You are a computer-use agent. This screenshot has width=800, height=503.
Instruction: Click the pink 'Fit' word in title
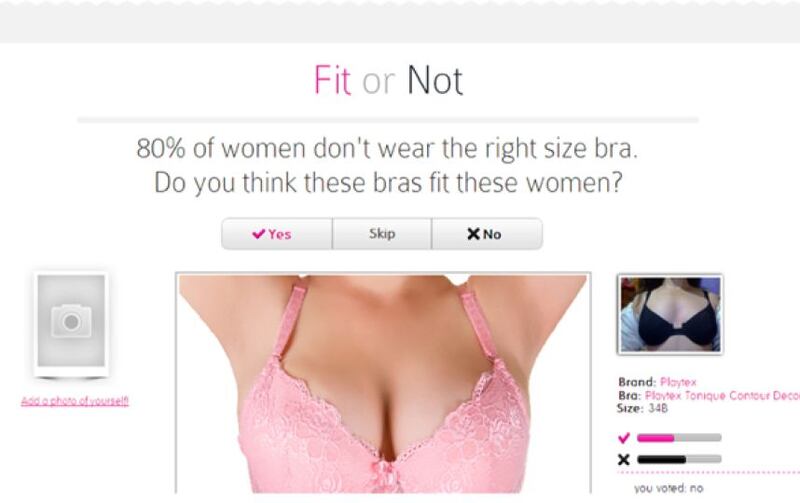pos(332,80)
